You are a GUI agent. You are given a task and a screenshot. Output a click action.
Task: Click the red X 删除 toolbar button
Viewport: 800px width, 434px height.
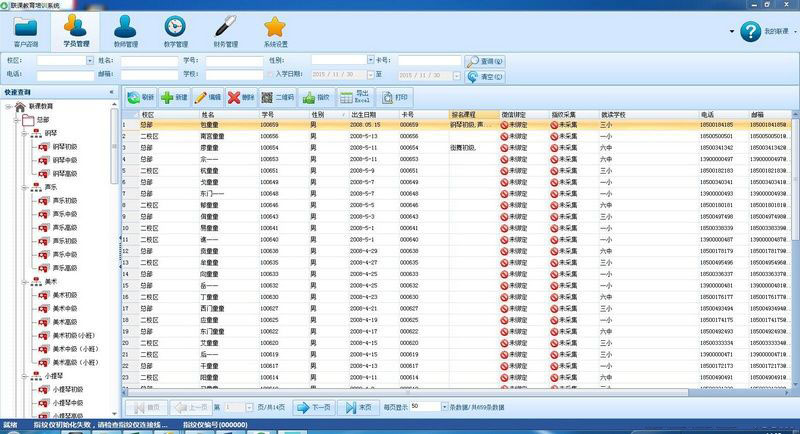point(241,97)
